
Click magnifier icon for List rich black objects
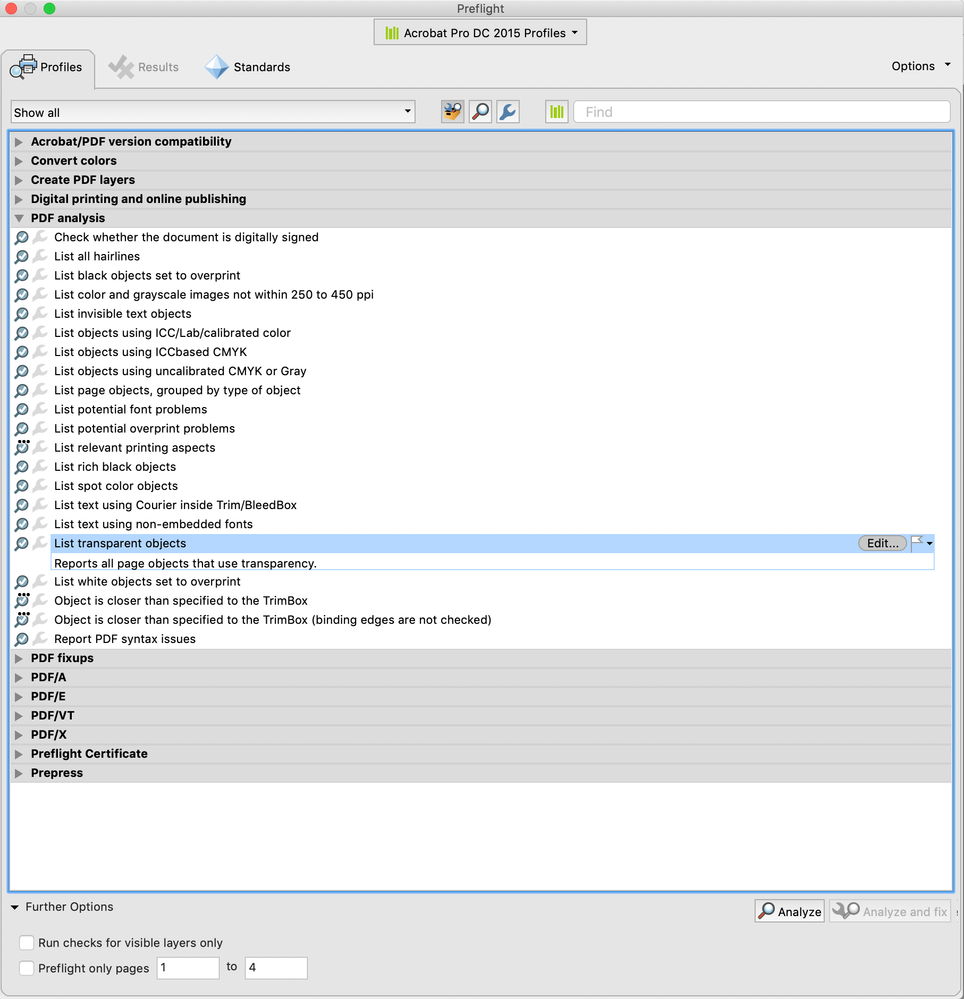[22, 466]
